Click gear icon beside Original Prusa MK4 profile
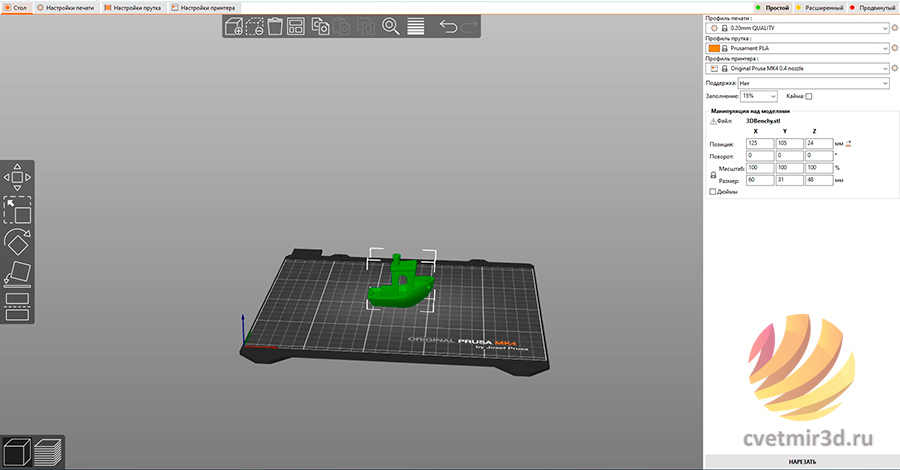Screen dimensions: 900x470 click(894, 68)
